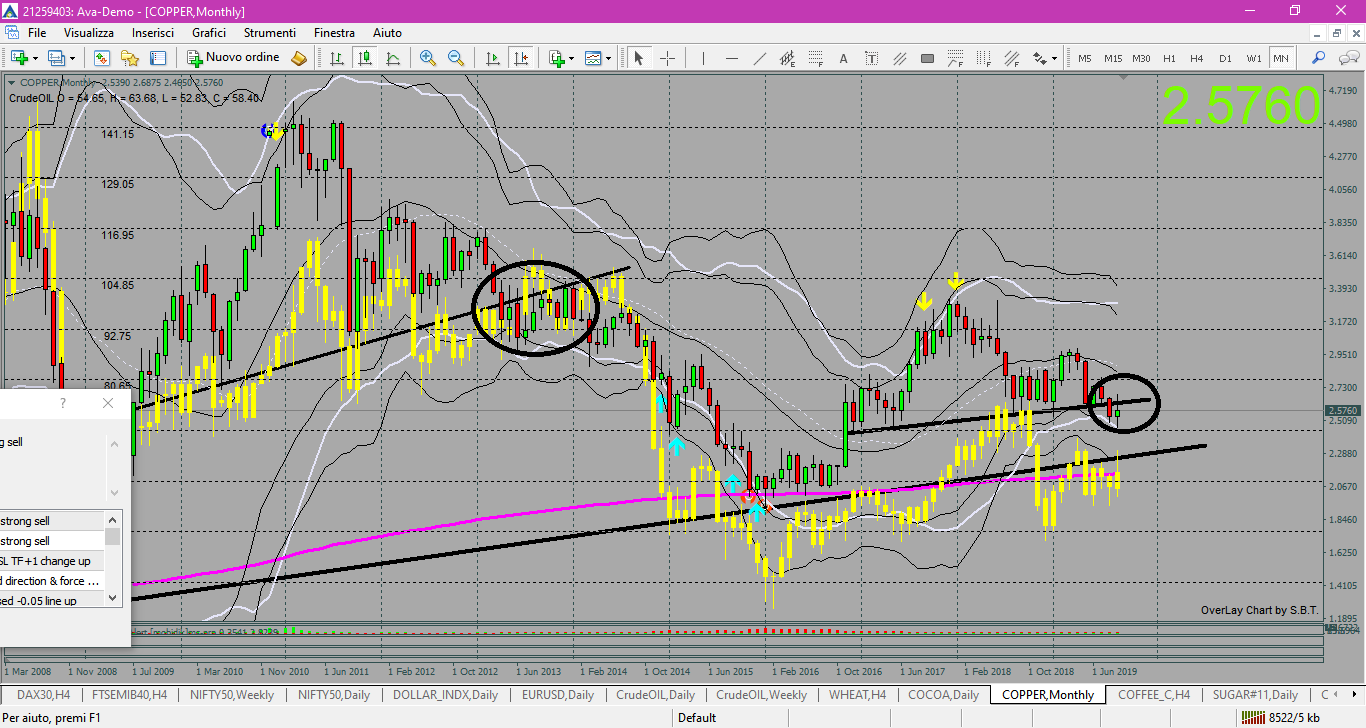The width and height of the screenshot is (1366, 728).
Task: Select the text A tool
Action: (x=843, y=58)
